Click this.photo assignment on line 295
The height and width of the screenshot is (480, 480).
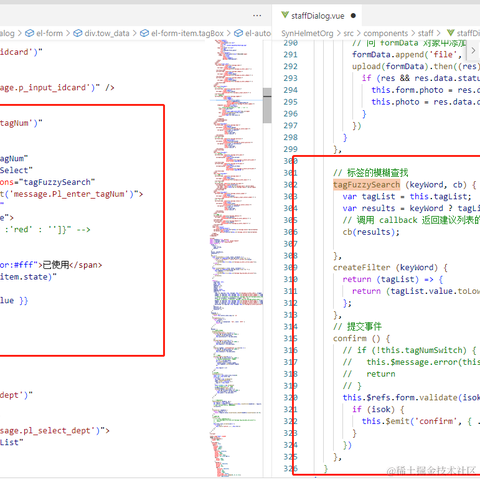pos(395,102)
